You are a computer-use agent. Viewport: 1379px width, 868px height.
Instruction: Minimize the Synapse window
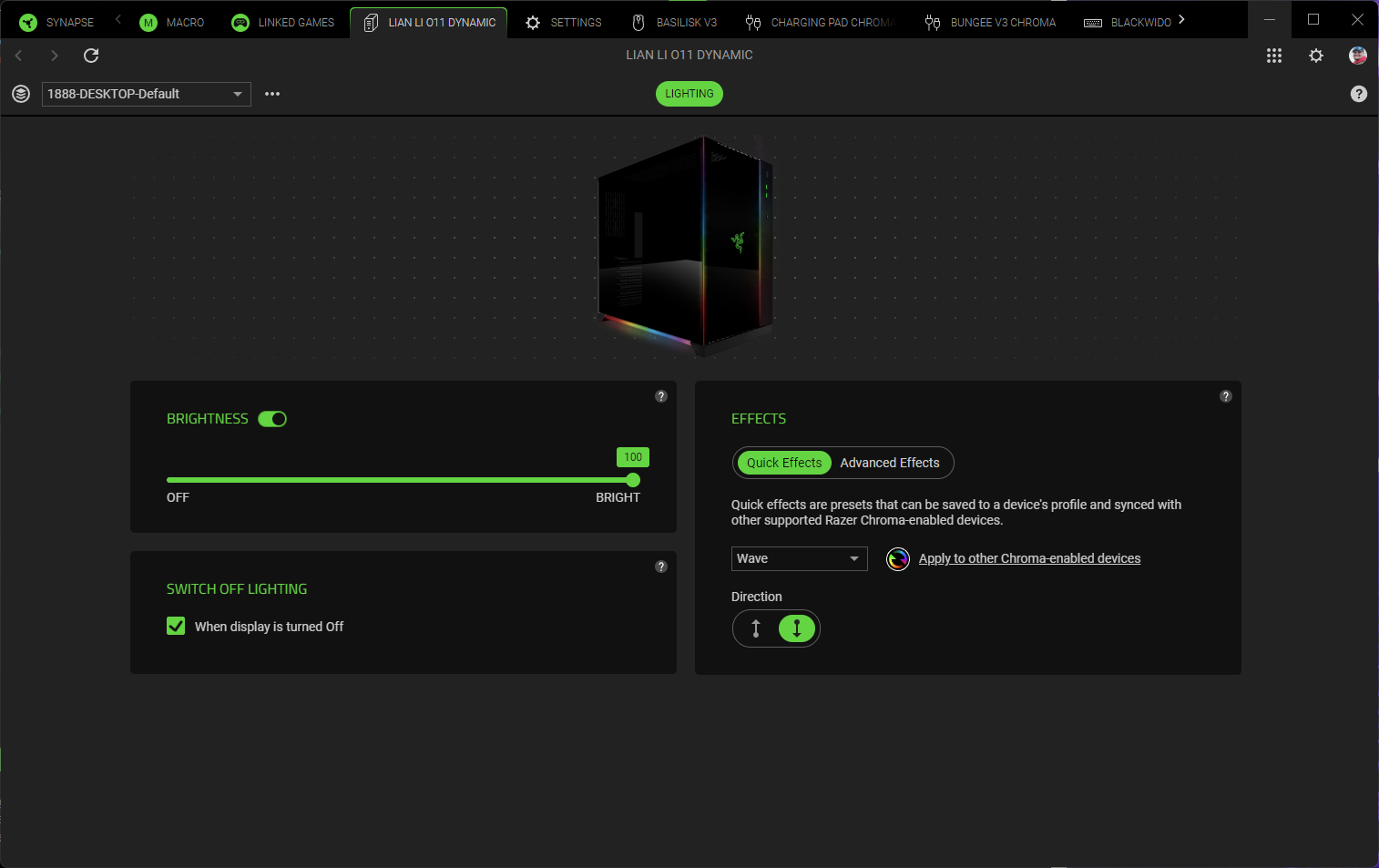tap(1270, 19)
